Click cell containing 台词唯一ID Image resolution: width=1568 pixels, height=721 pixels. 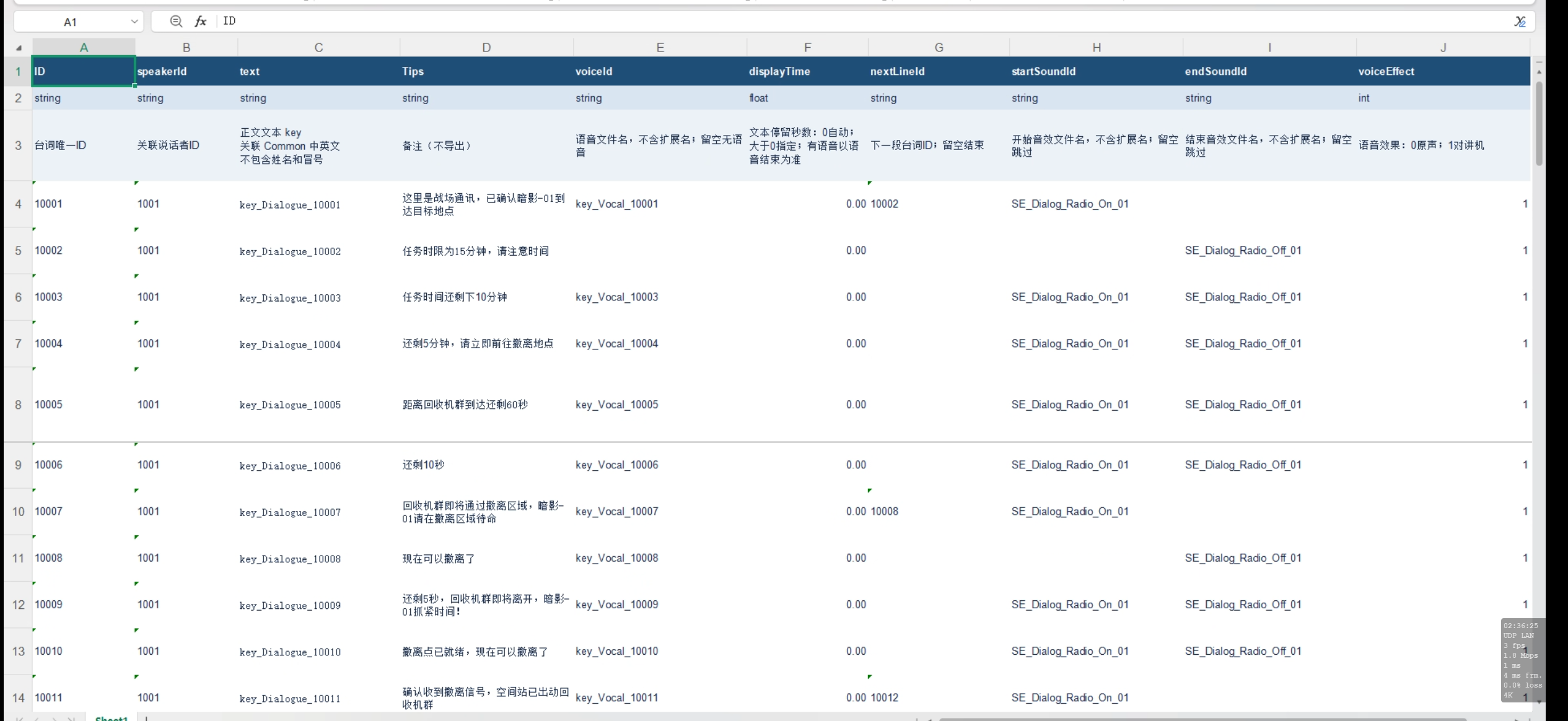tap(84, 146)
